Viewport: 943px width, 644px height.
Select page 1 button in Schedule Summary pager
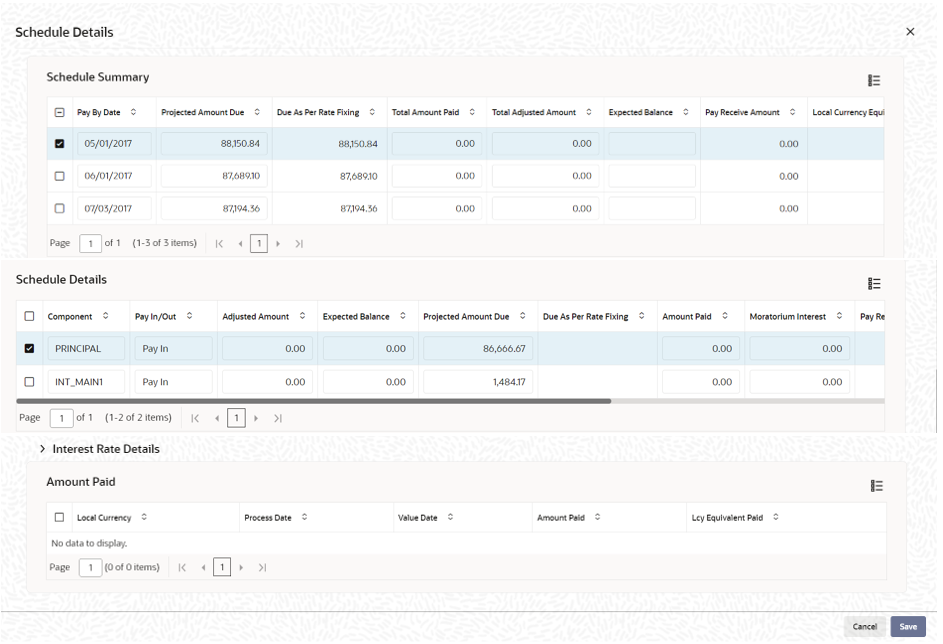click(259, 244)
